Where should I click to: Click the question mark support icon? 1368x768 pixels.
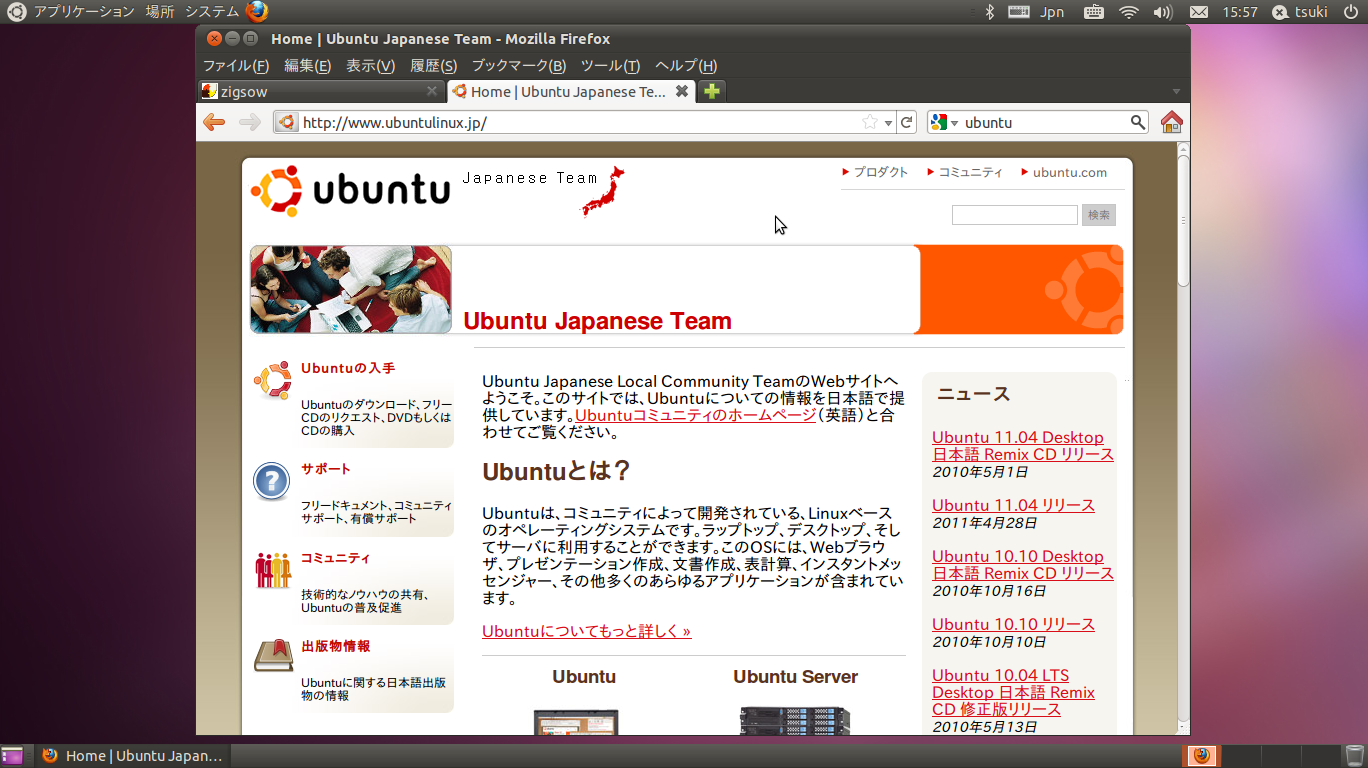(x=272, y=481)
